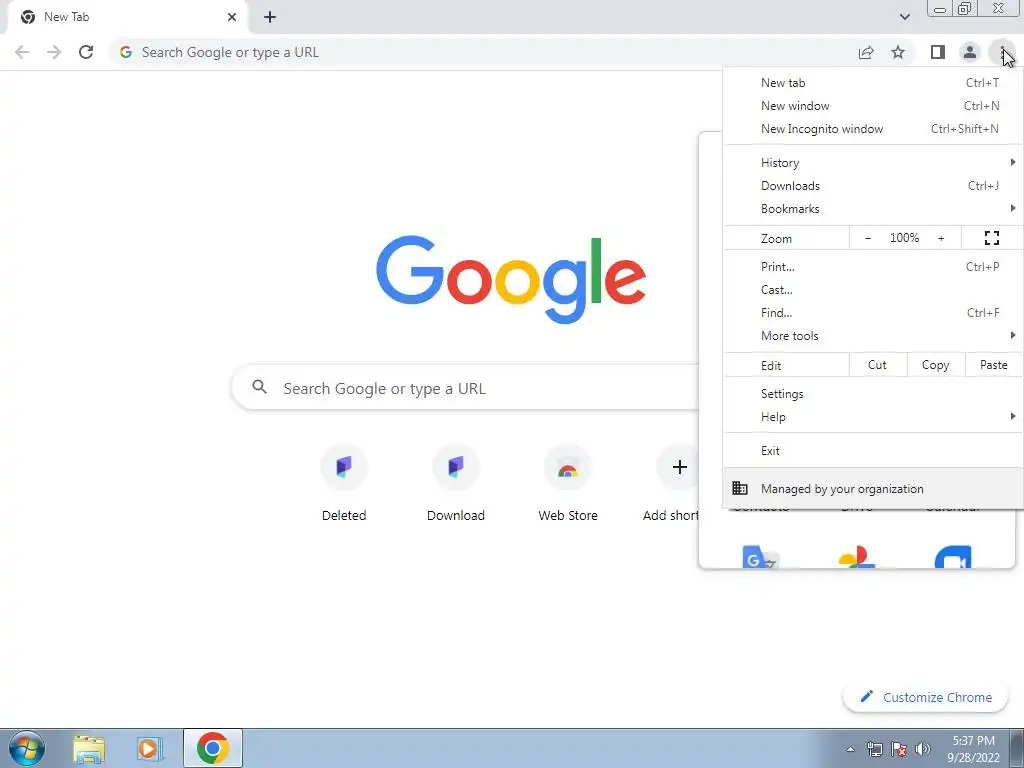Screen dimensions: 1024x768
Task: Choose Print... from menu
Action: tap(873, 266)
